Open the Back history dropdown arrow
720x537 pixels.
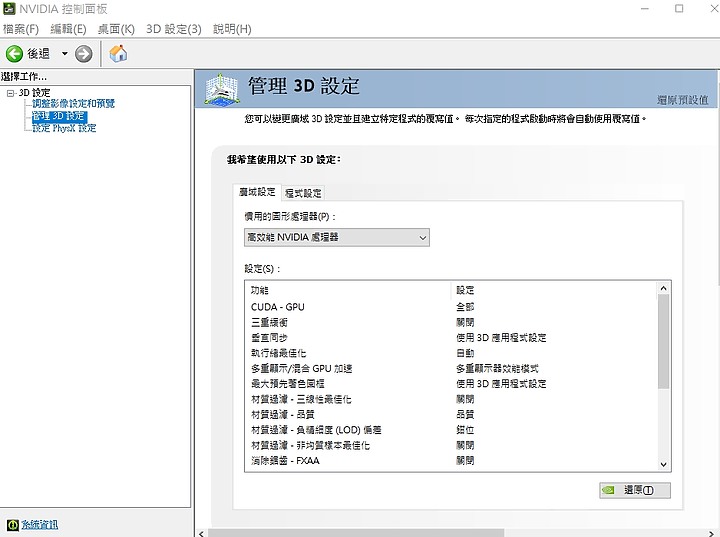(x=65, y=54)
